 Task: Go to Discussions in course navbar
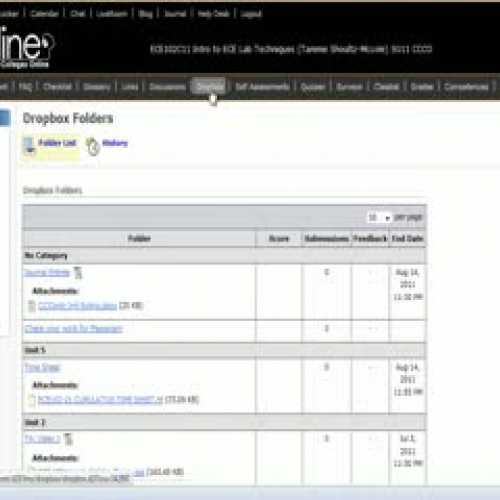click(x=167, y=87)
